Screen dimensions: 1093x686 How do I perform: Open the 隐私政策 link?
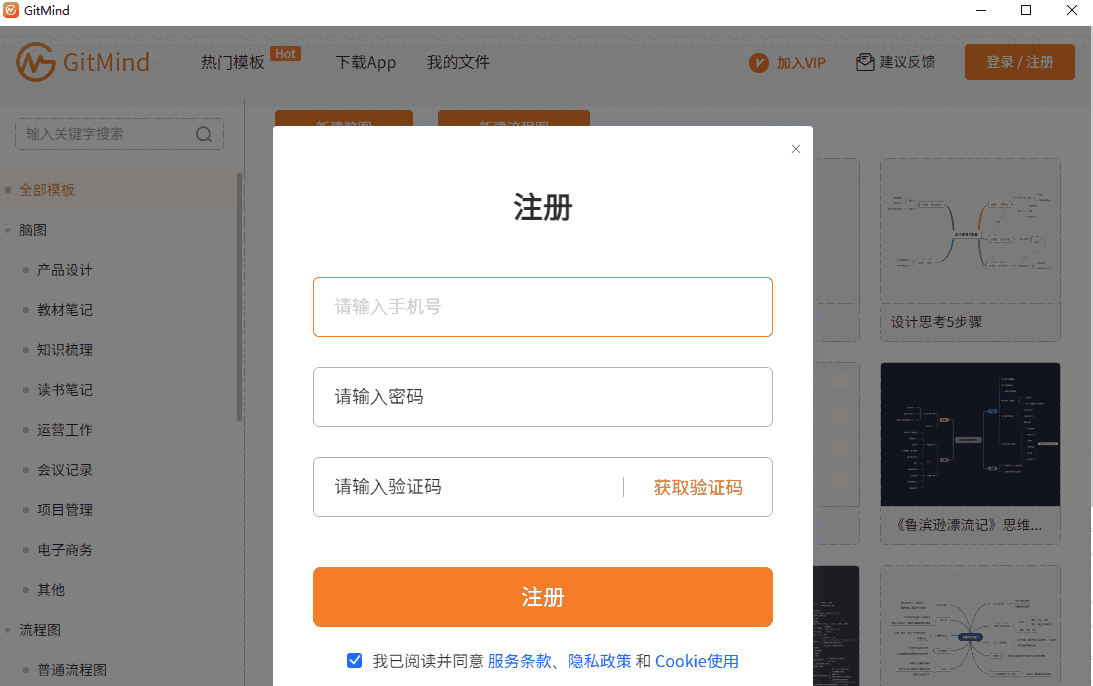[600, 661]
